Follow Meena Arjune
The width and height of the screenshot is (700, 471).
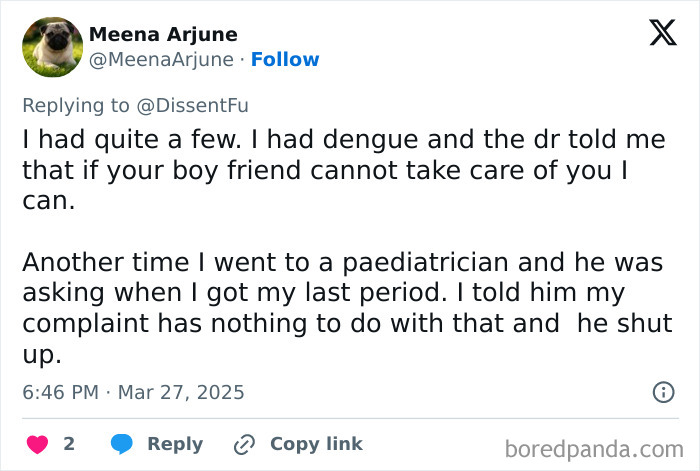tap(285, 59)
